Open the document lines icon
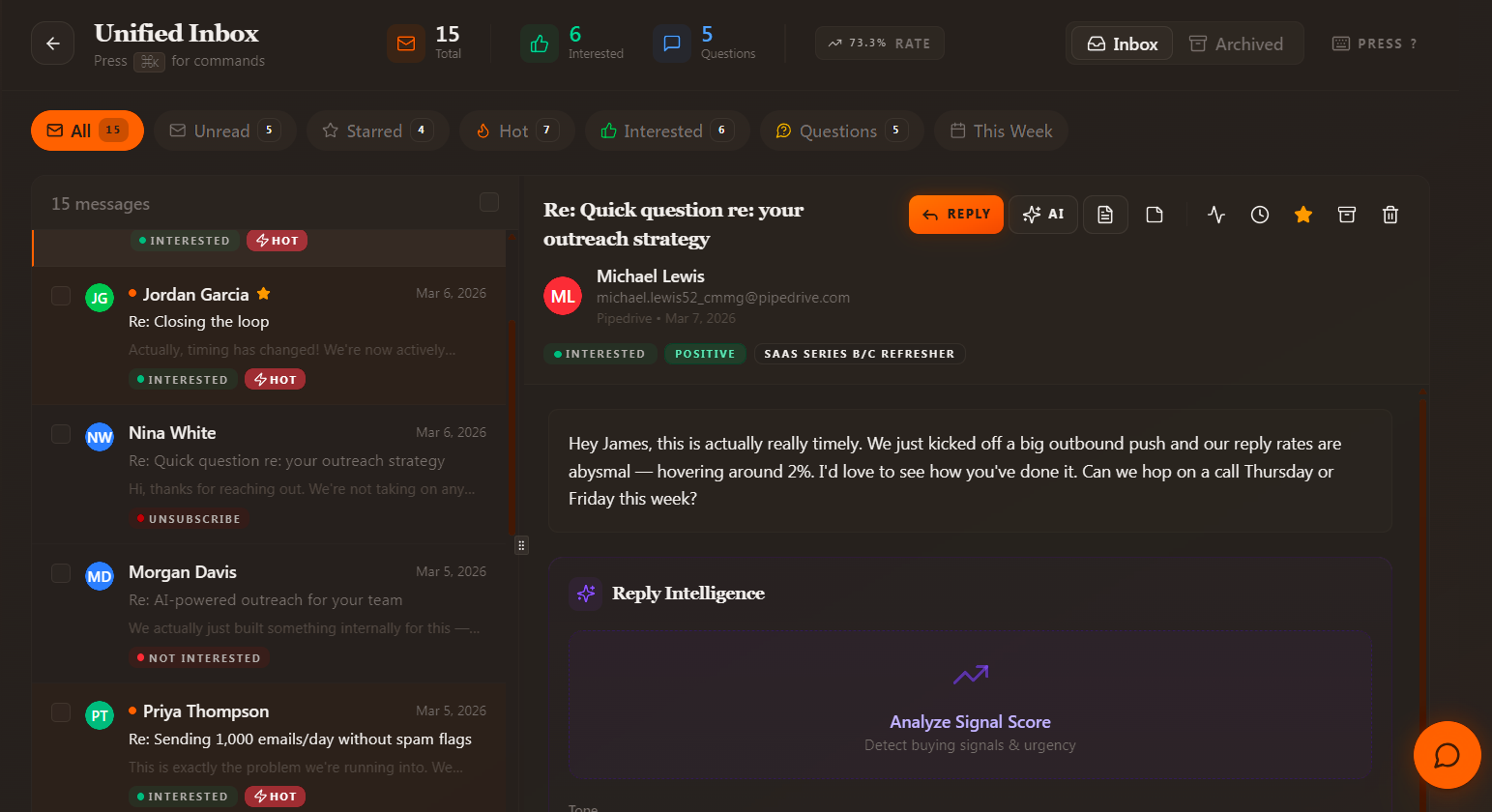This screenshot has width=1492, height=812. 1105,215
